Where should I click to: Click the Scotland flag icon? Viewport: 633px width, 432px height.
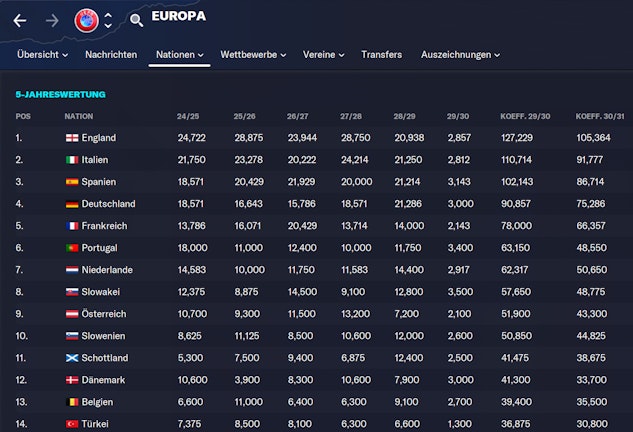point(71,357)
